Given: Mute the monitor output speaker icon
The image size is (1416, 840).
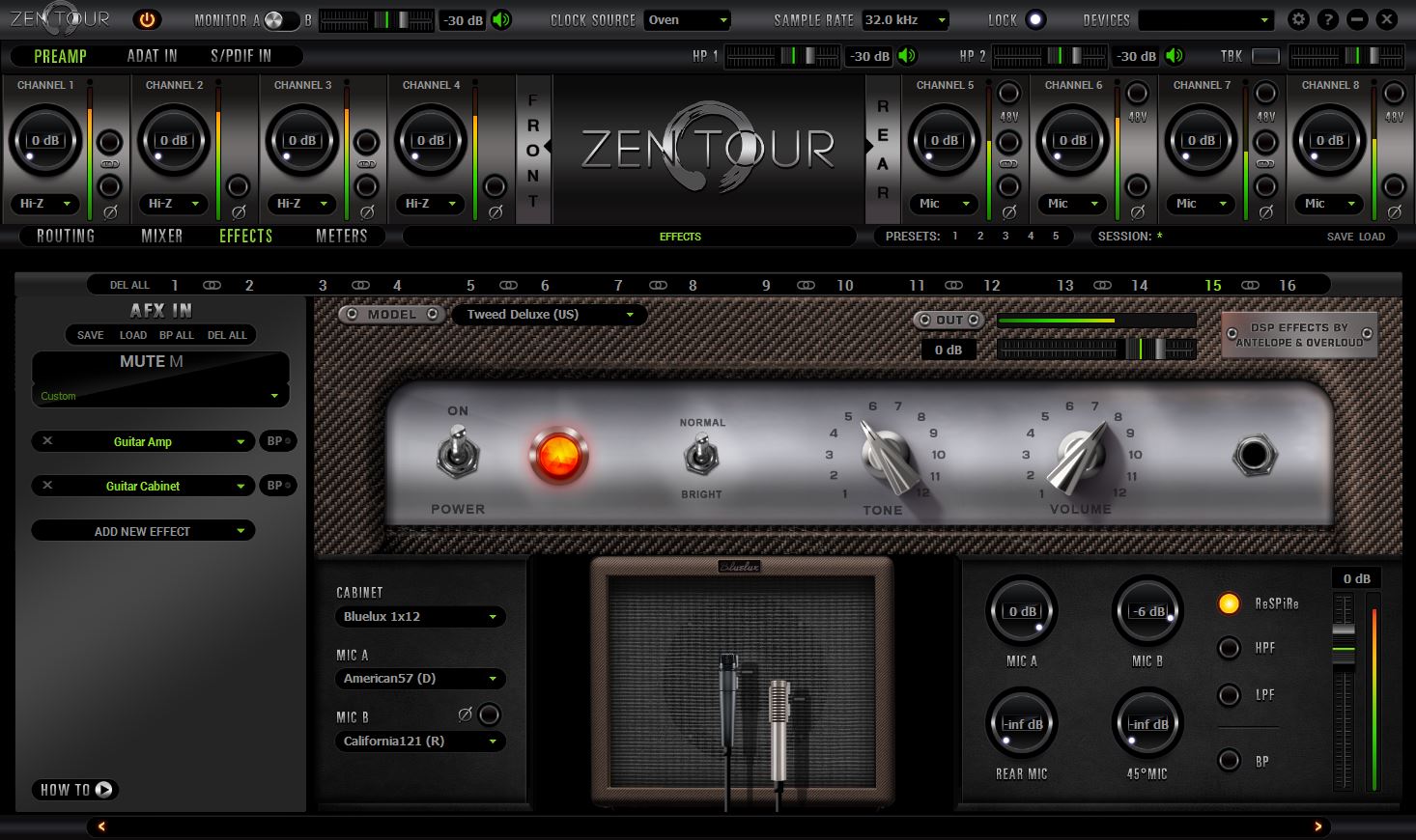Looking at the screenshot, I should [501, 19].
